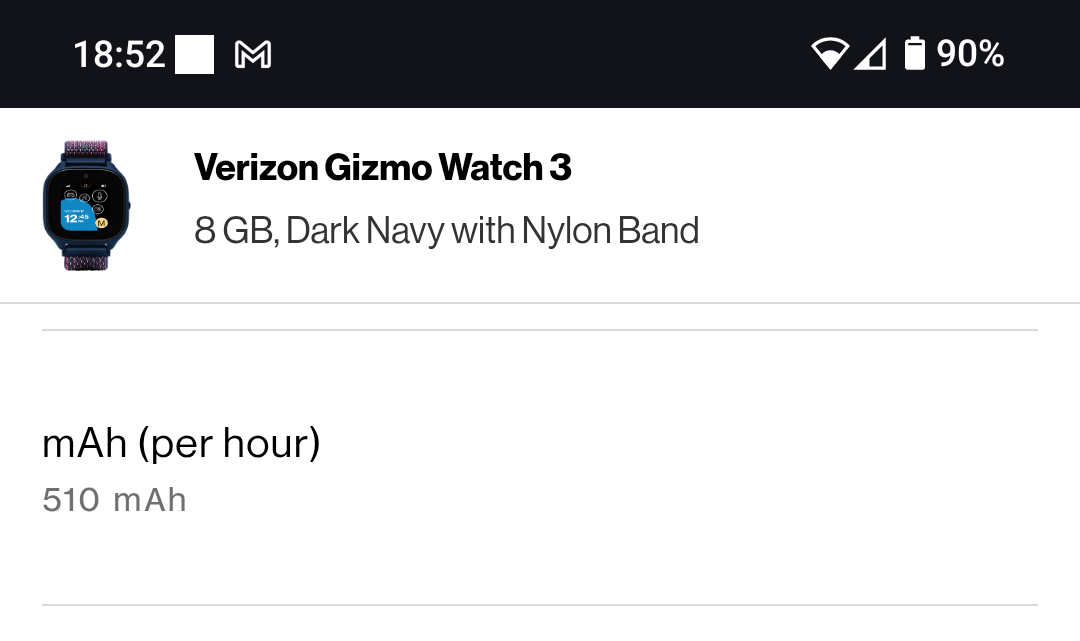Select the "510 mAh" value text

[114, 500]
